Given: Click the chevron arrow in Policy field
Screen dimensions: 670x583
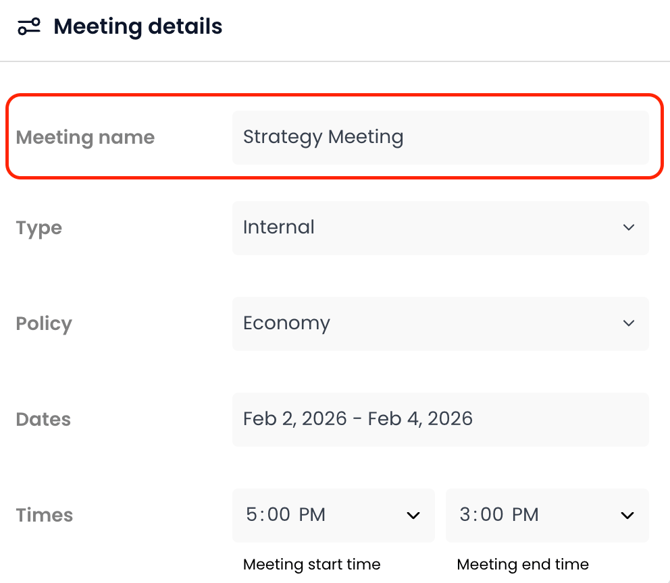Looking at the screenshot, I should pos(628,323).
